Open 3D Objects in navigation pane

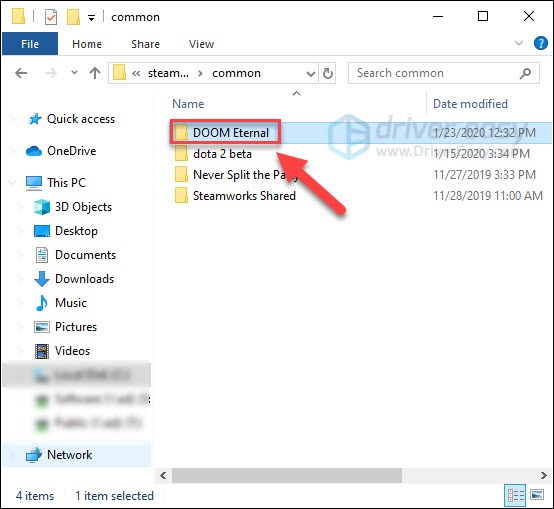[83, 207]
